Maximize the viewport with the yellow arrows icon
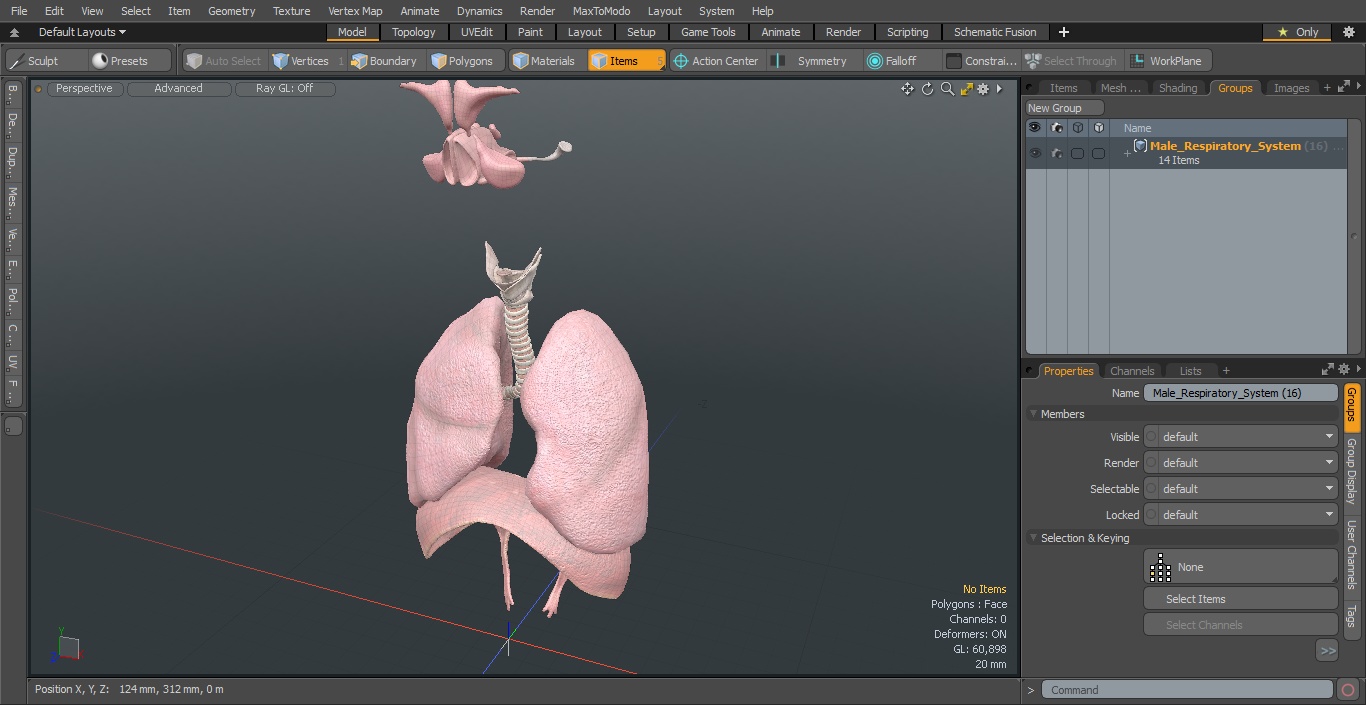Viewport: 1366px width, 705px height. 966,89
